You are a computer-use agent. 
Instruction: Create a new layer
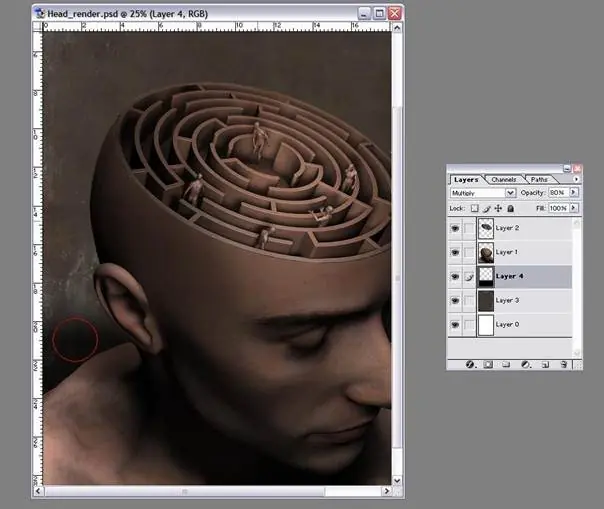[545, 365]
